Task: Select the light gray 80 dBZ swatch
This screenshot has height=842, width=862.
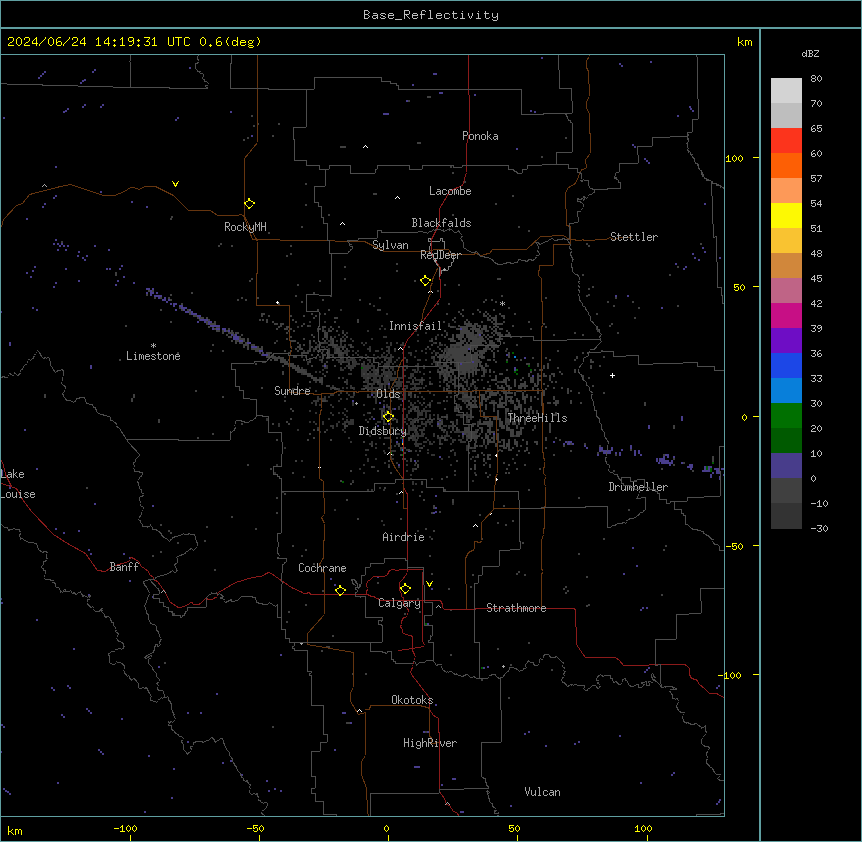Action: tap(786, 90)
